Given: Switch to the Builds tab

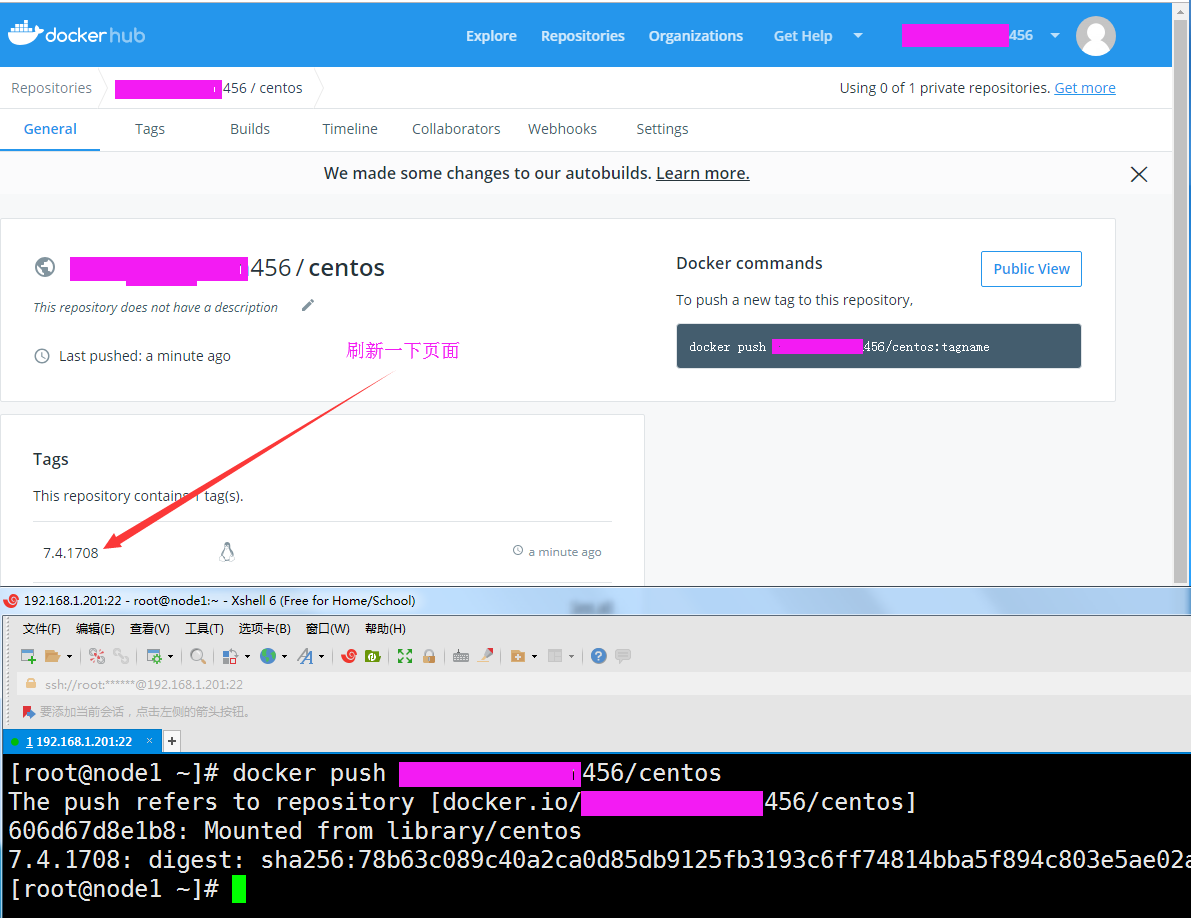Looking at the screenshot, I should 250,129.
